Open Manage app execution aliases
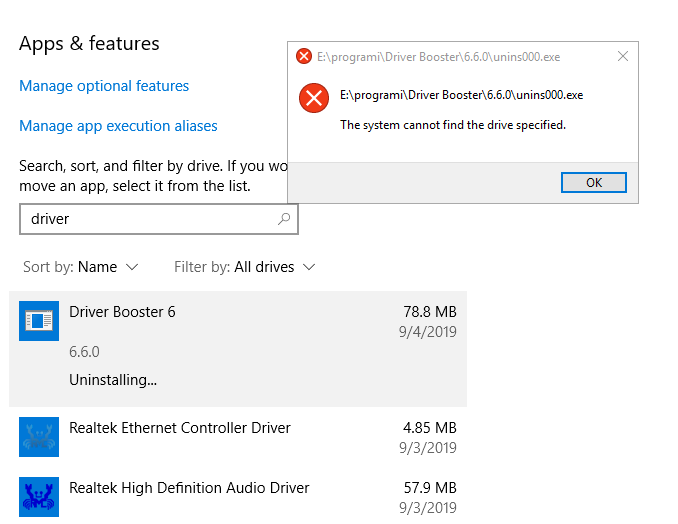678x524 pixels. pyautogui.click(x=118, y=126)
